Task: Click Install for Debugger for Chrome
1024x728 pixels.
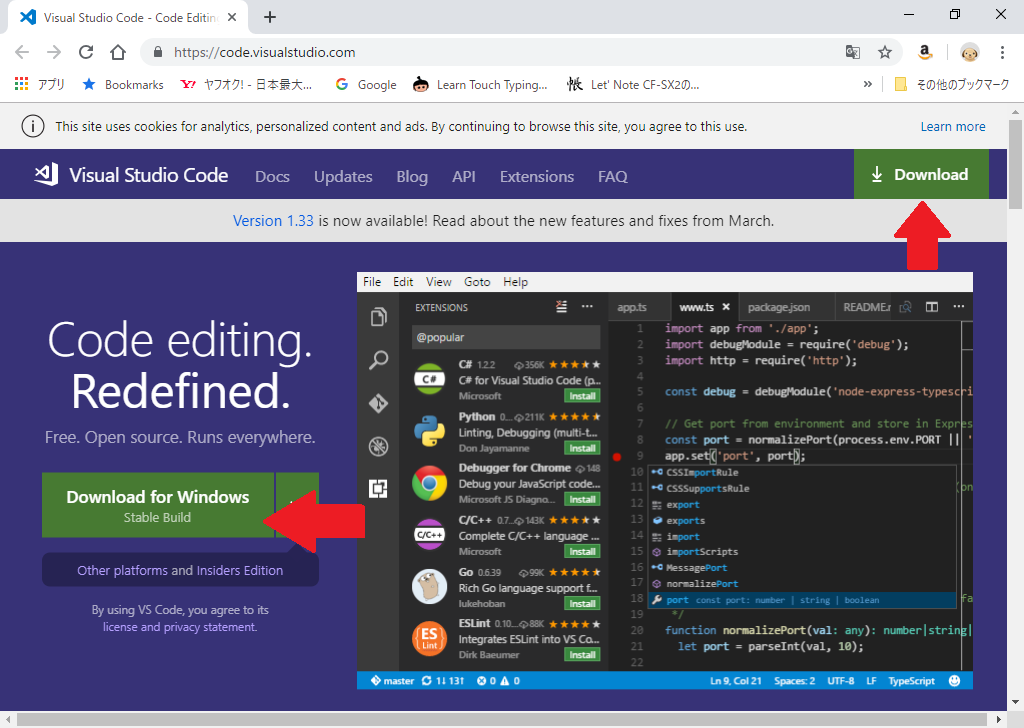Action: (582, 499)
